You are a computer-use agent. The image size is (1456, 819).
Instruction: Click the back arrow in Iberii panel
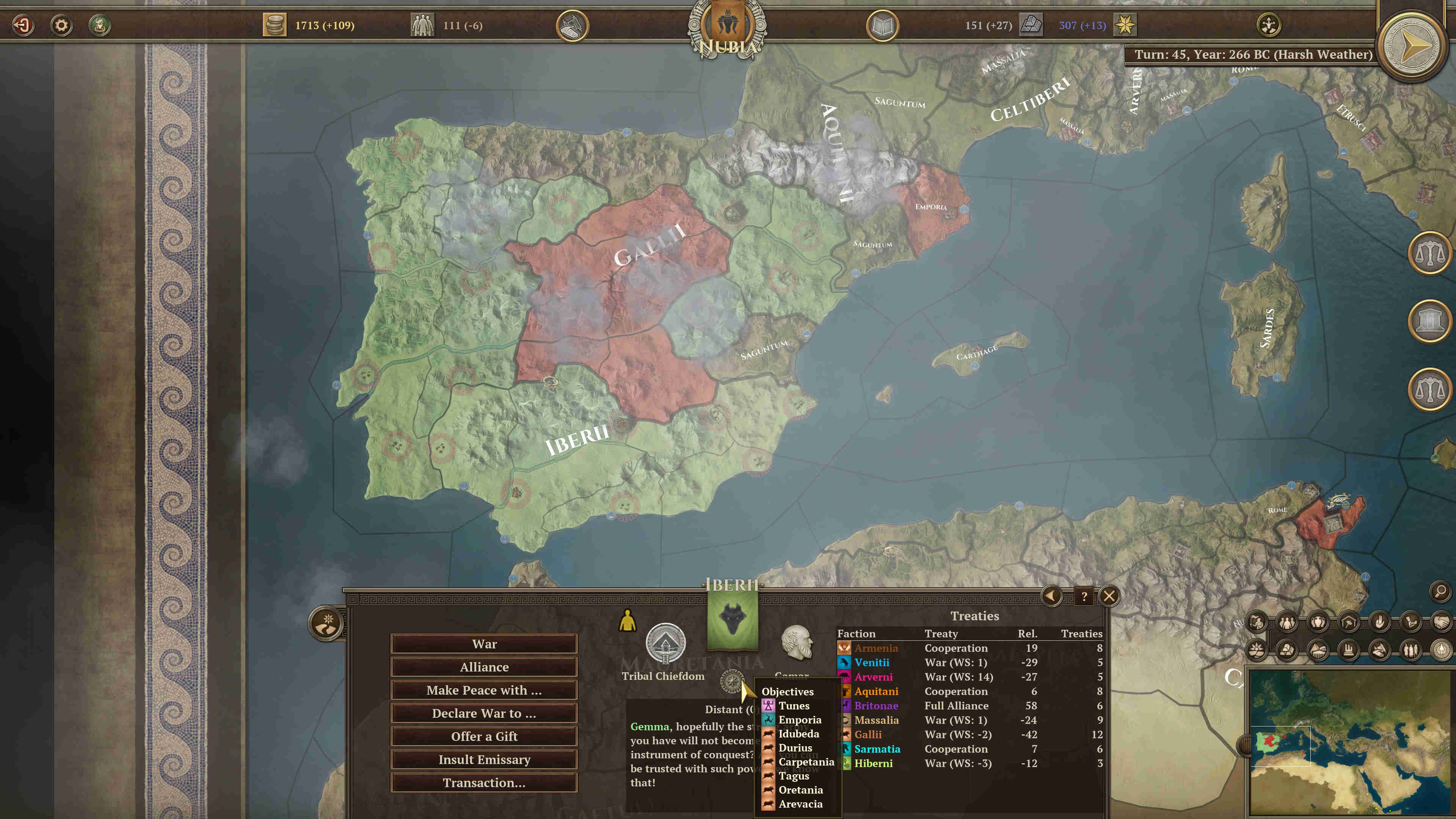tap(1051, 596)
